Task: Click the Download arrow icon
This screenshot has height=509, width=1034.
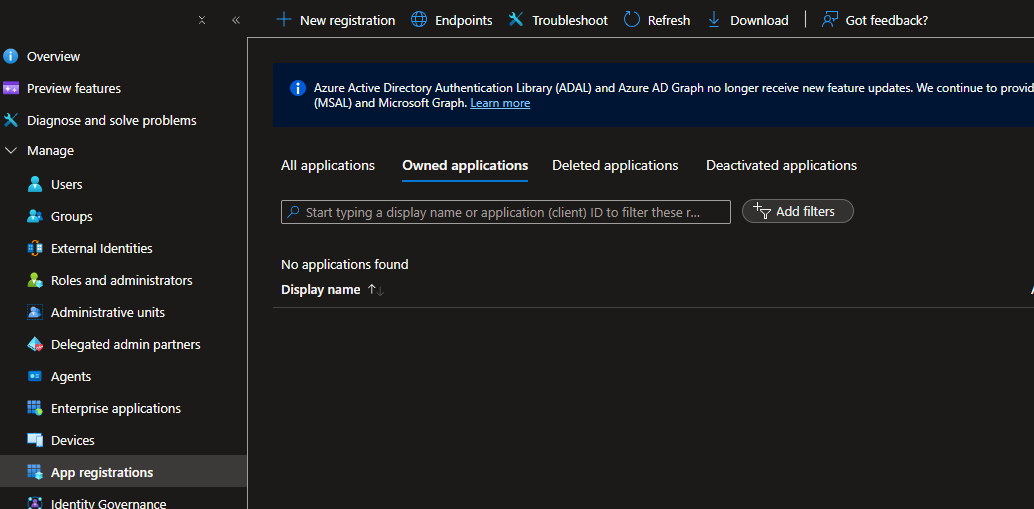Action: pos(714,20)
